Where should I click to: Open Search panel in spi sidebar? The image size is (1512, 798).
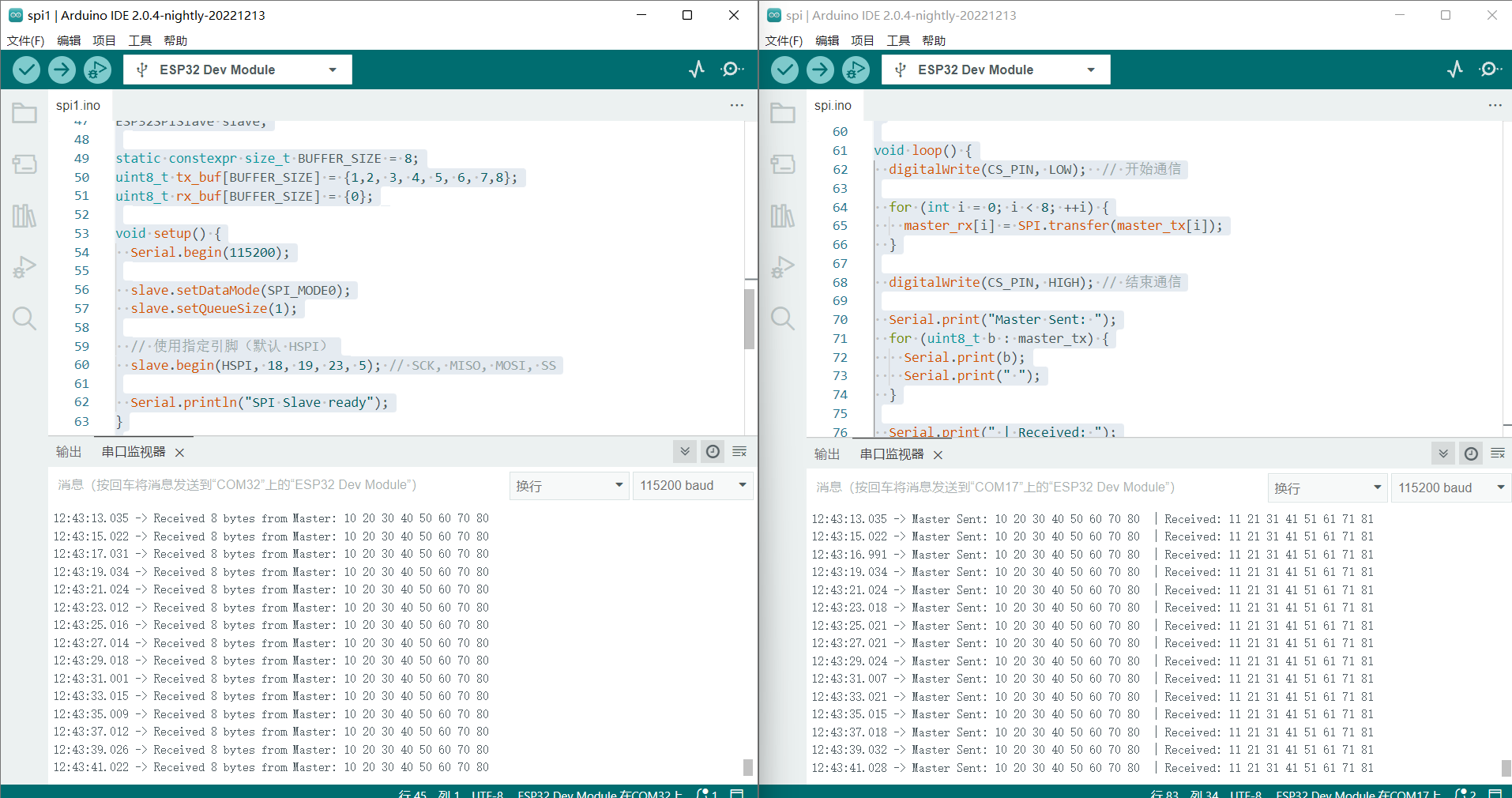tap(783, 318)
